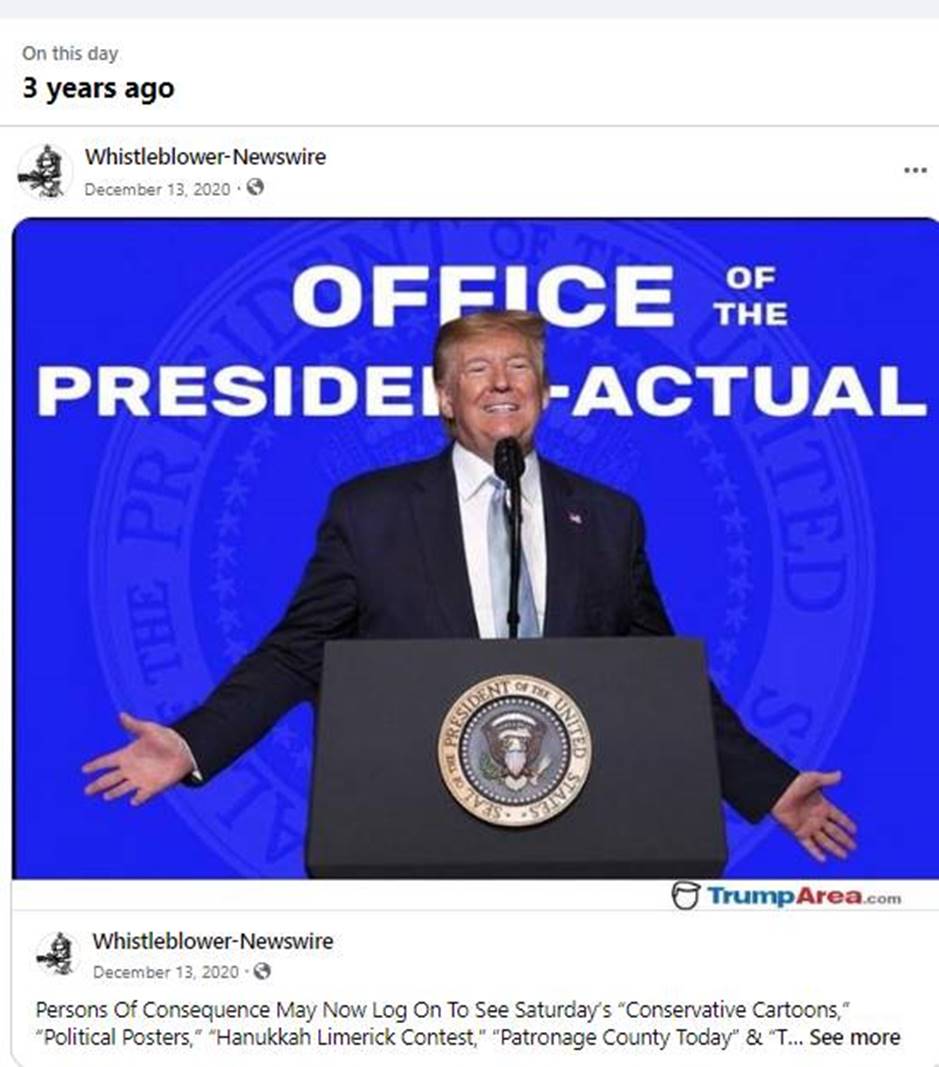Click the presidential seal on the podium
Screen dimensions: 939x1067
tap(514, 750)
